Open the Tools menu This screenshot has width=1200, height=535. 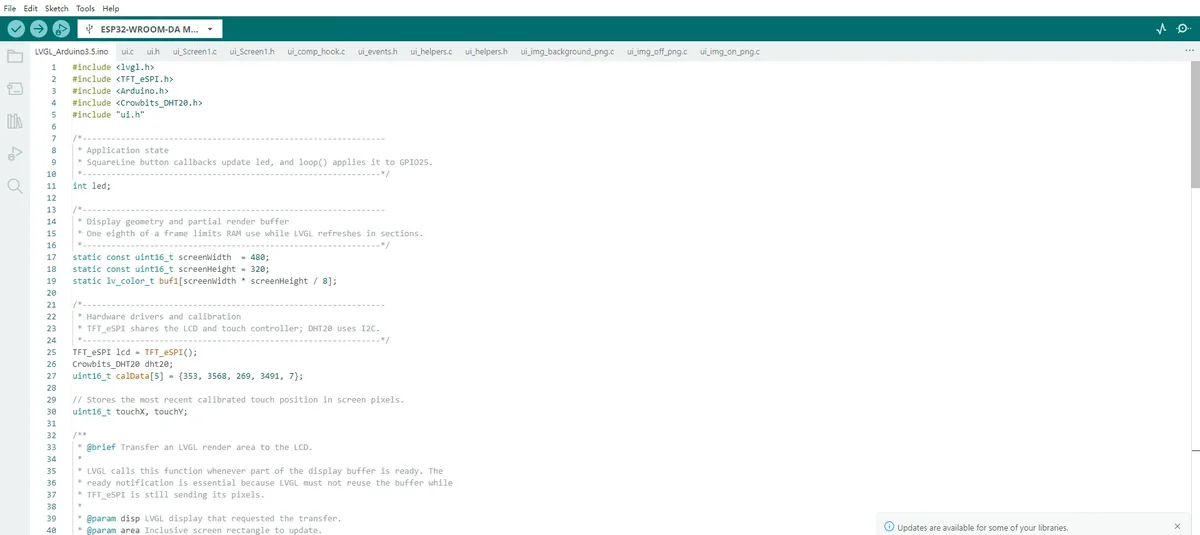point(86,8)
